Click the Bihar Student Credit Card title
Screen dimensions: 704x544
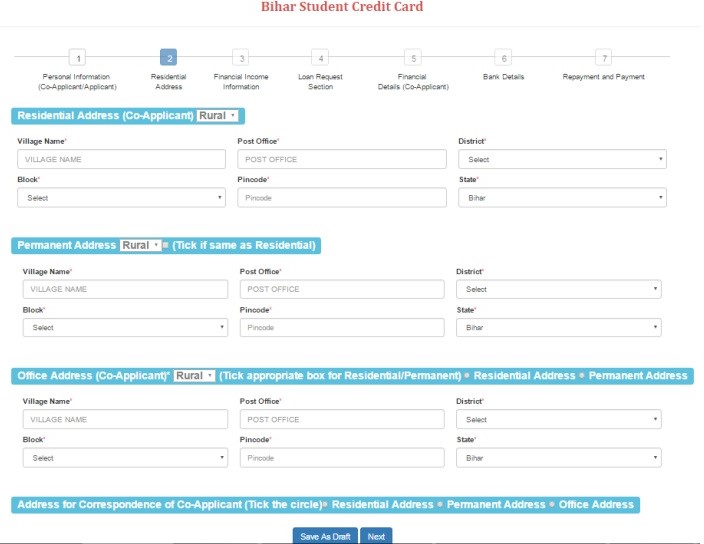[342, 7]
